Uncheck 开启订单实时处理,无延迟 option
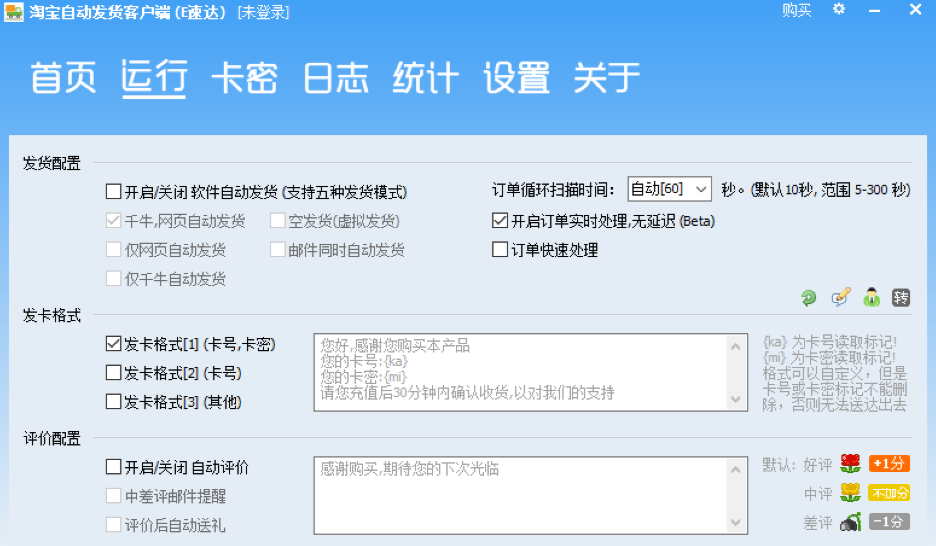Screen dimensions: 936x546 click(x=500, y=221)
